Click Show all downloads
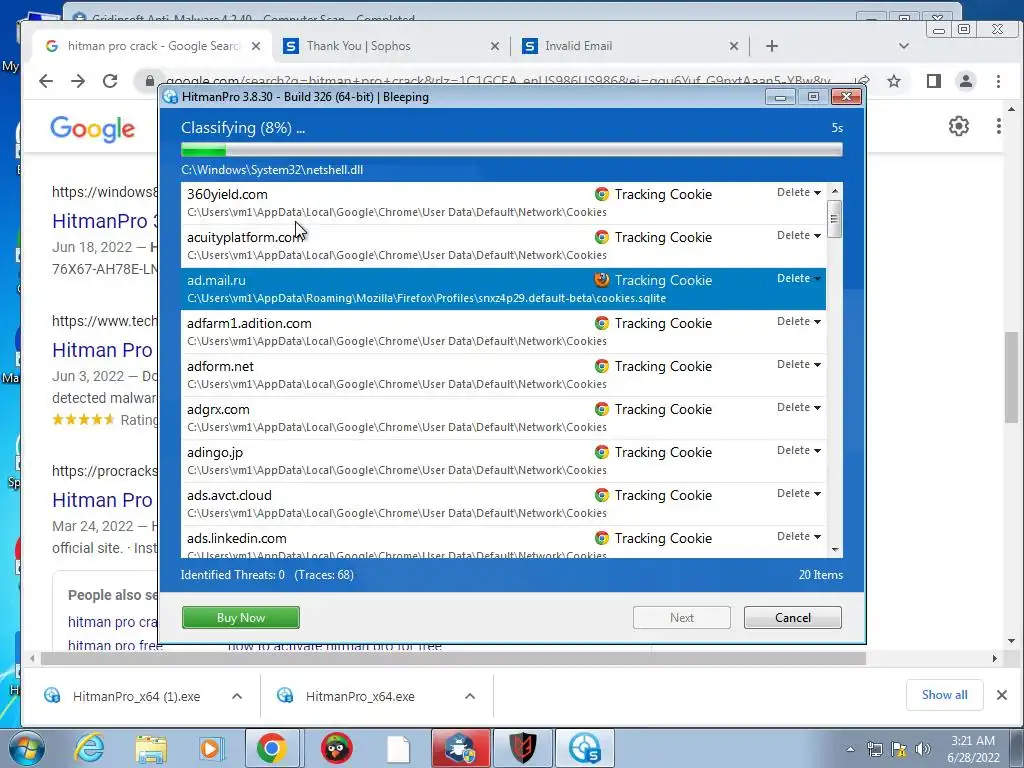This screenshot has width=1024, height=768. coord(944,695)
